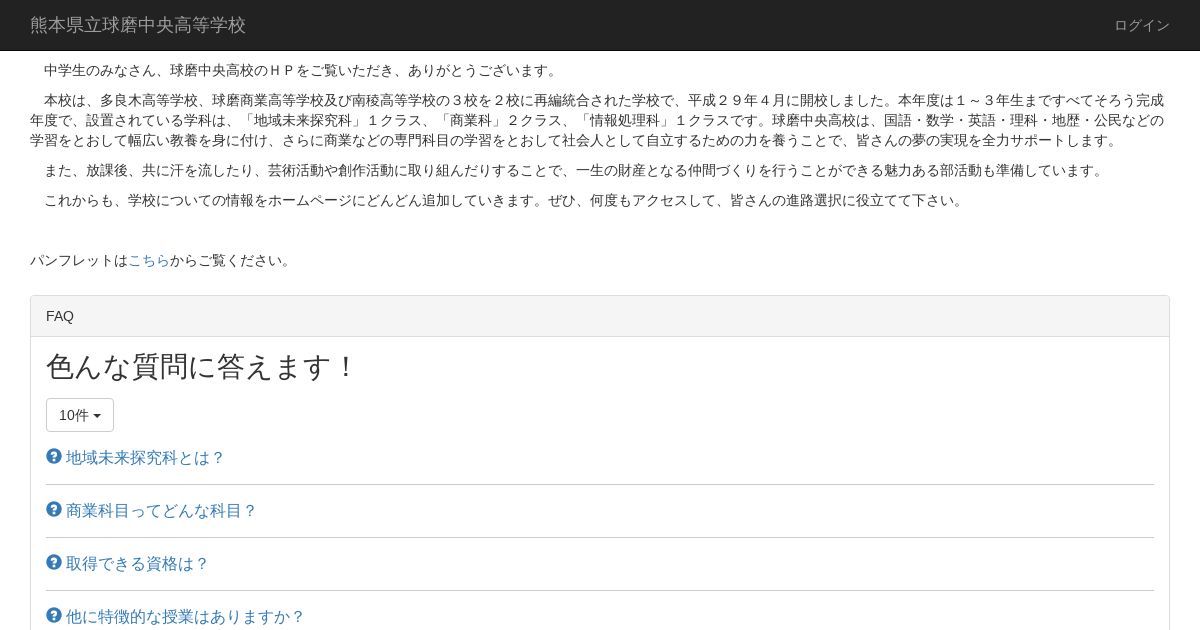This screenshot has height=630, width=1200.
Task: Open the 10件 items-per-page dropdown
Action: [80, 415]
